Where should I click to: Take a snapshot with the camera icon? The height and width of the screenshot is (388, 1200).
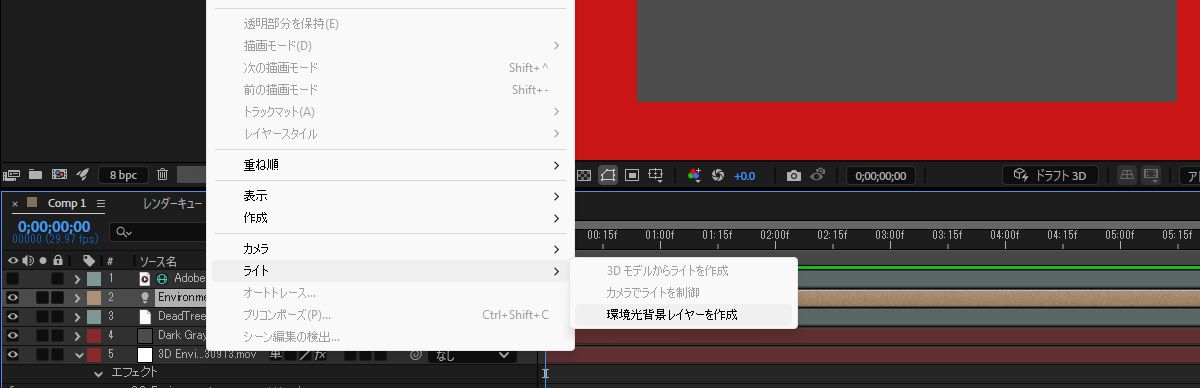click(794, 175)
